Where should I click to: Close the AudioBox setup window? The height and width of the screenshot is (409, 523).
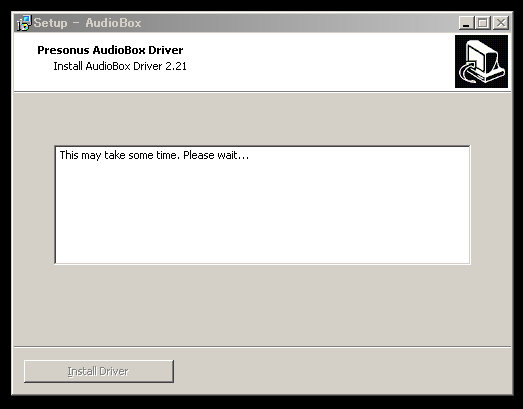click(500, 23)
